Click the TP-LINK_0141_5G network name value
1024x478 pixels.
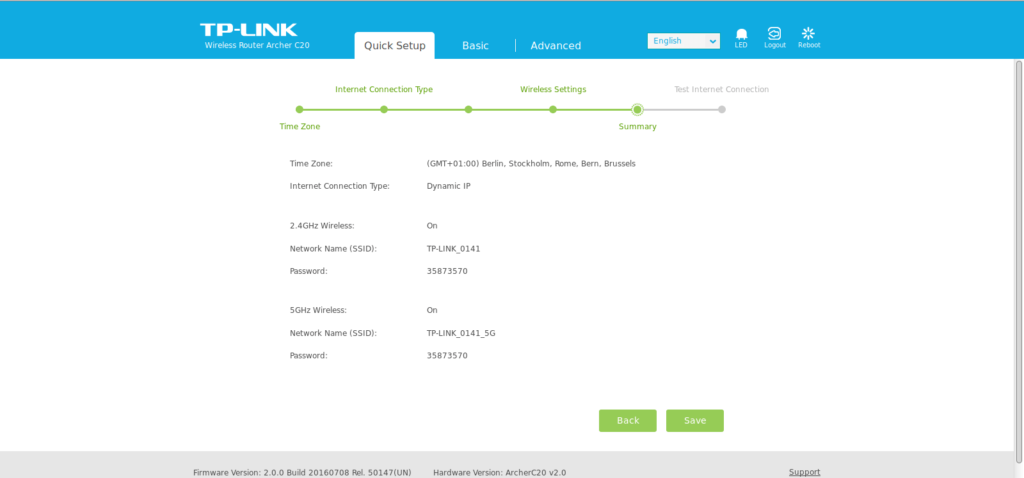(461, 333)
